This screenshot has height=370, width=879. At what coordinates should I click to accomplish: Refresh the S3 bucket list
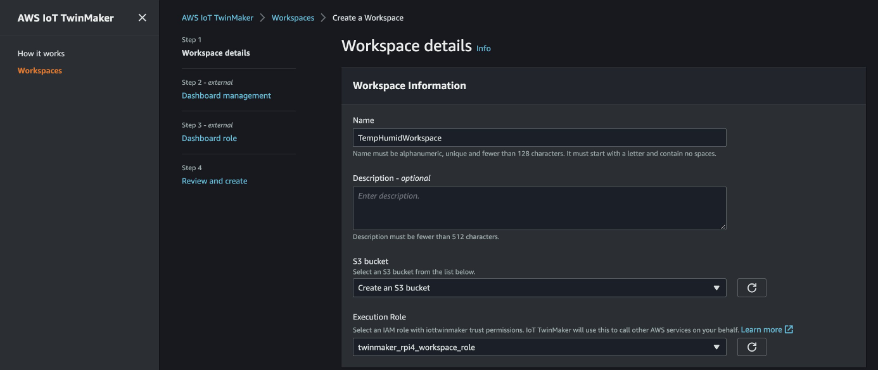(751, 288)
